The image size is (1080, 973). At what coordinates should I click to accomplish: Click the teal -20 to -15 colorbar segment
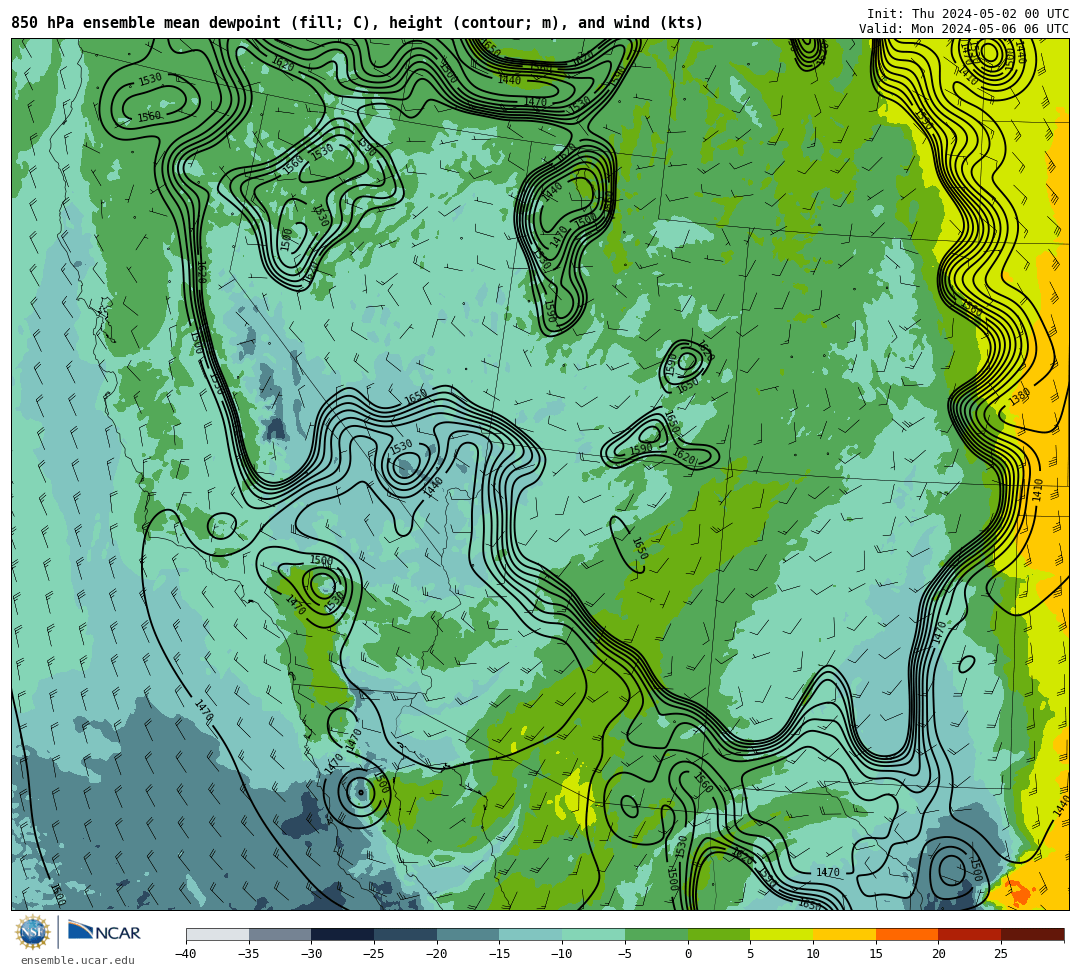click(x=468, y=934)
